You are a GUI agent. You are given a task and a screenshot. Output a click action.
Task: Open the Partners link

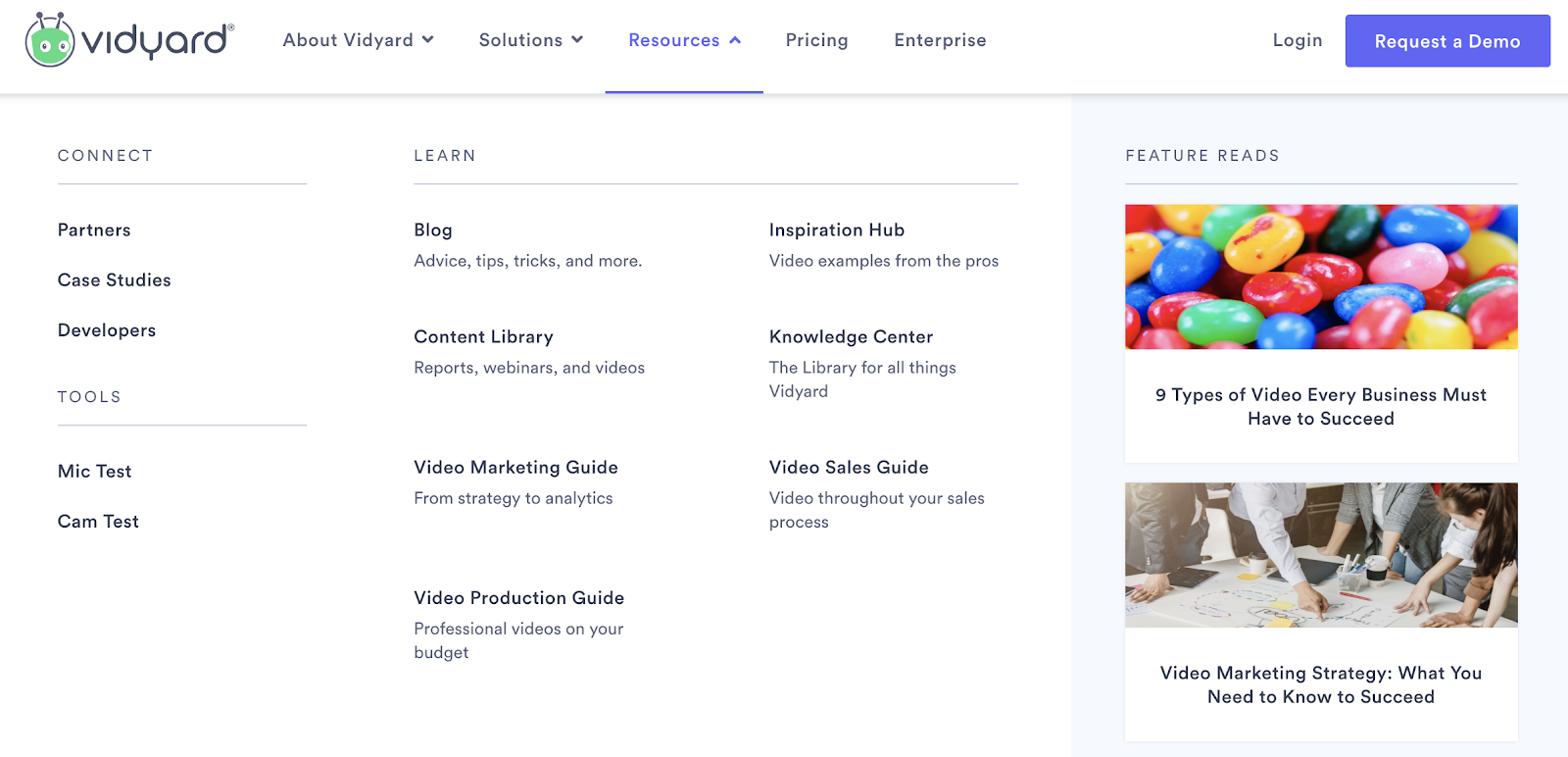(x=94, y=230)
